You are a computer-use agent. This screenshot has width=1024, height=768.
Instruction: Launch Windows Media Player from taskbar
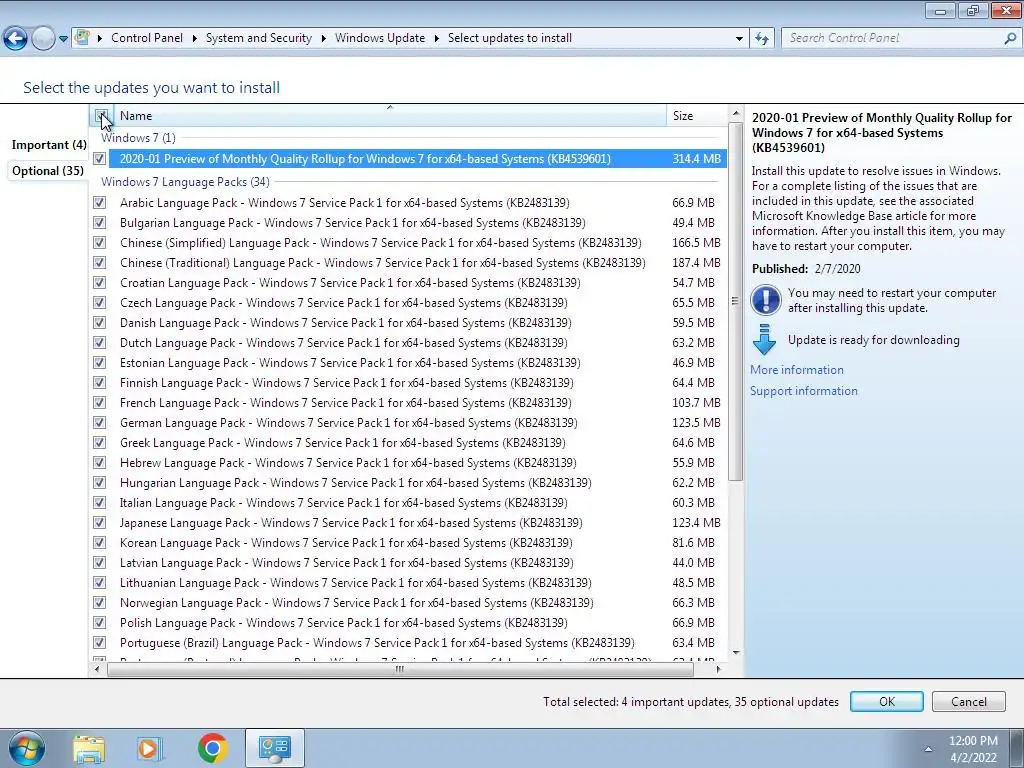coord(149,749)
